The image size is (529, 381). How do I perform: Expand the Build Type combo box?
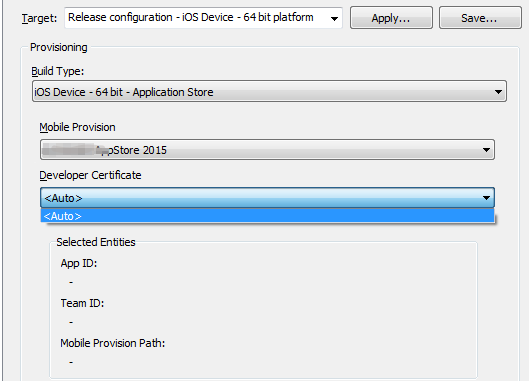[x=269, y=91]
